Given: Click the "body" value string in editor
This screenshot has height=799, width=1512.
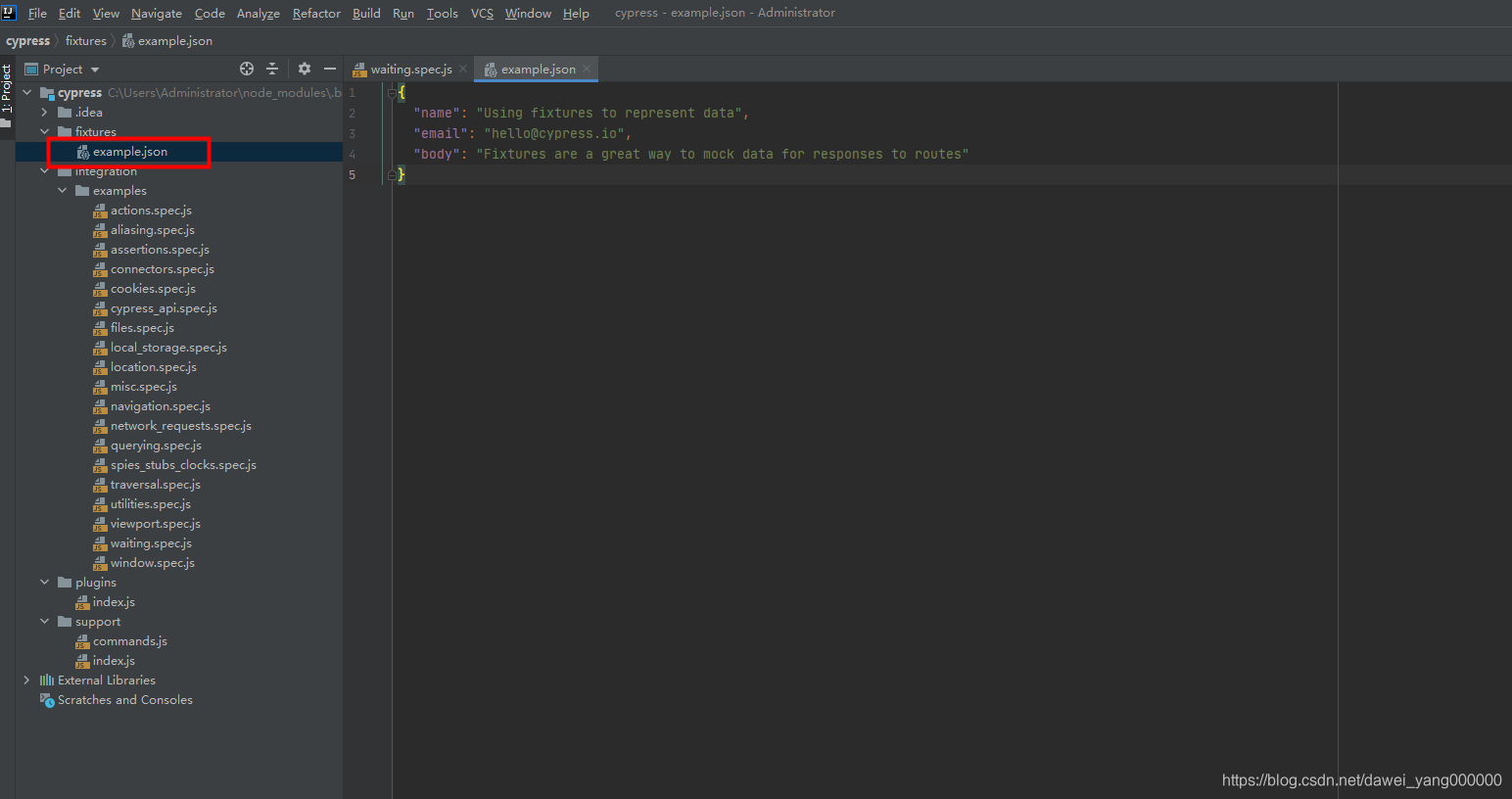Looking at the screenshot, I should (x=722, y=154).
